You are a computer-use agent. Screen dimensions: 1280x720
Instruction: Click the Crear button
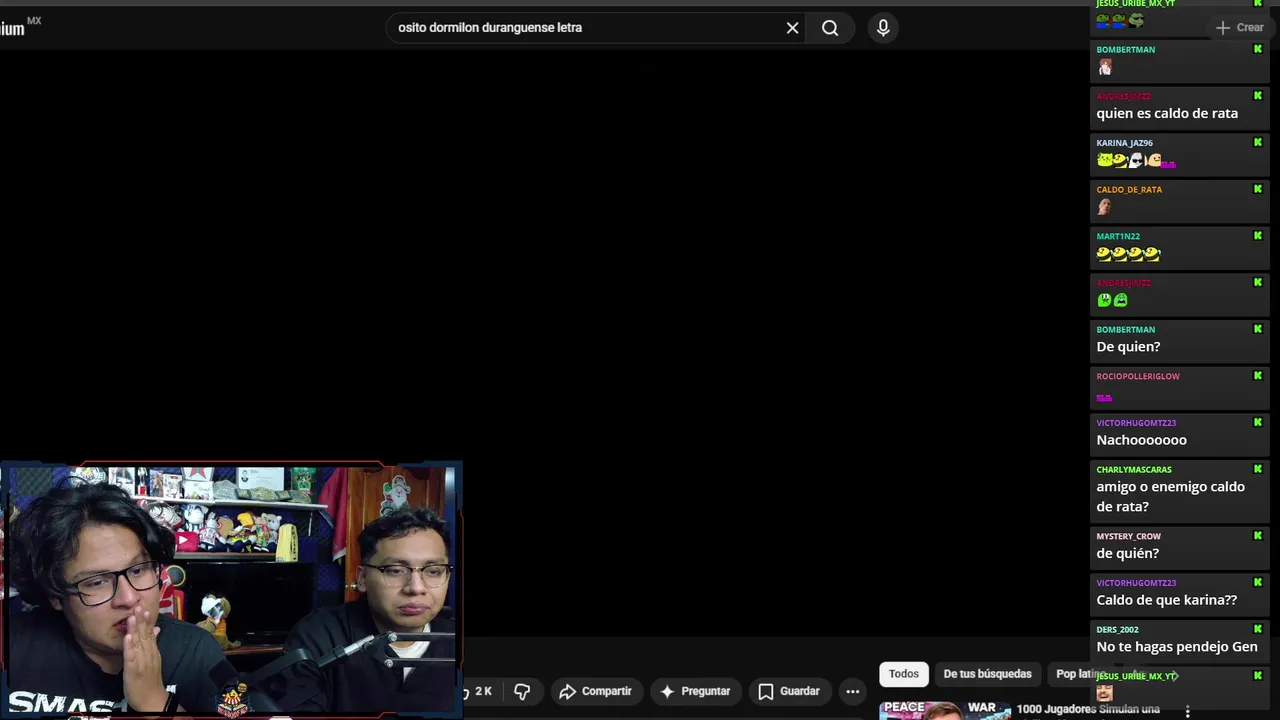tap(1240, 28)
